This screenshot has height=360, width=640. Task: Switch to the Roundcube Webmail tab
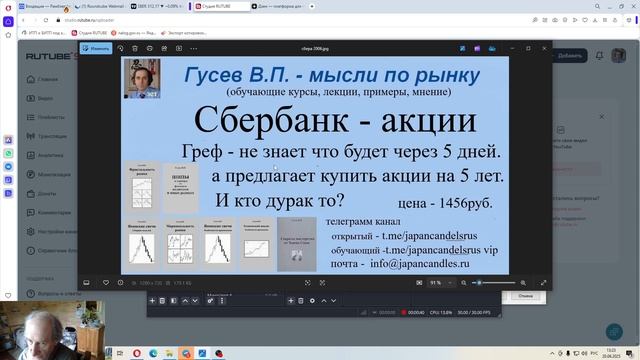tap(99, 6)
